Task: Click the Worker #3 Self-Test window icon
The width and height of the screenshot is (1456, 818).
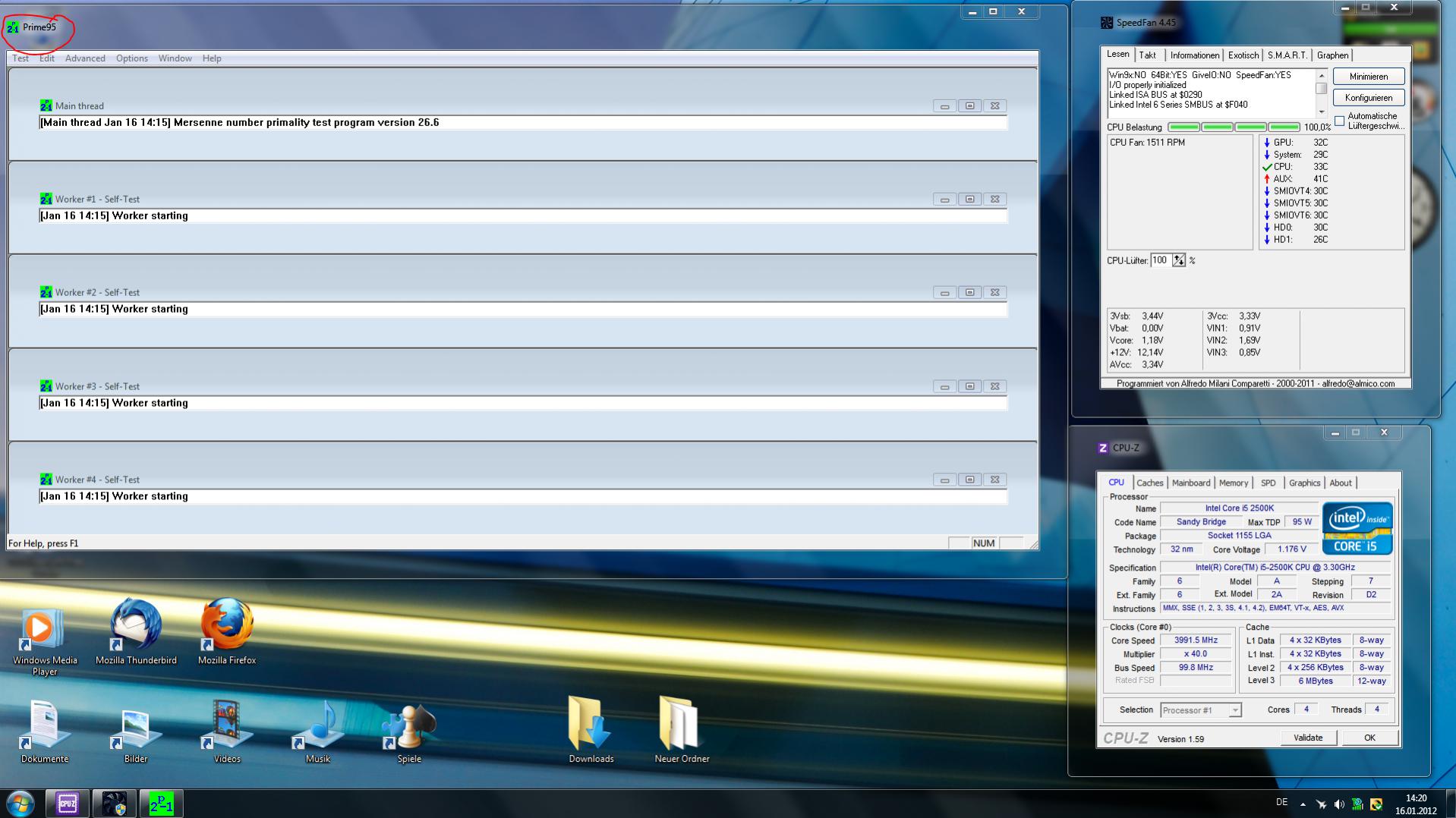Action: (46, 386)
